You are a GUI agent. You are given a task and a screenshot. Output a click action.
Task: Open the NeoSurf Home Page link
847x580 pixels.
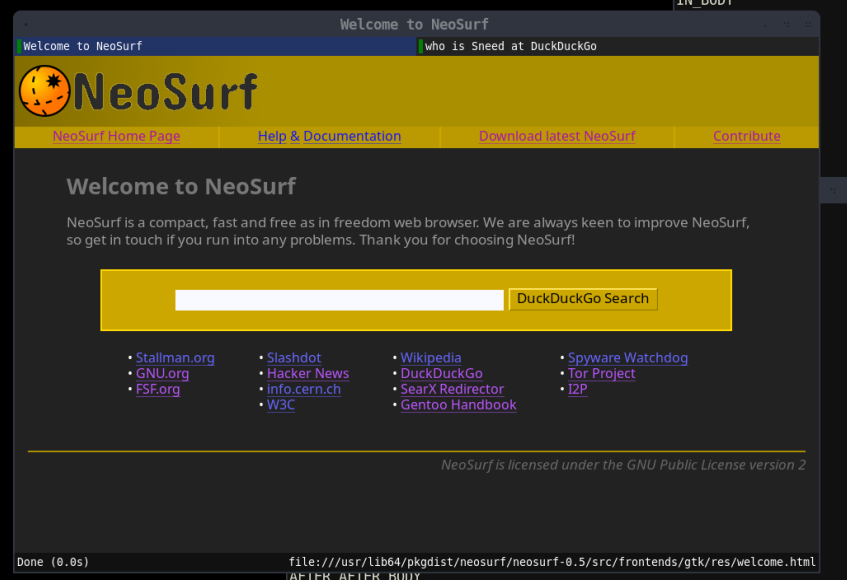click(116, 136)
